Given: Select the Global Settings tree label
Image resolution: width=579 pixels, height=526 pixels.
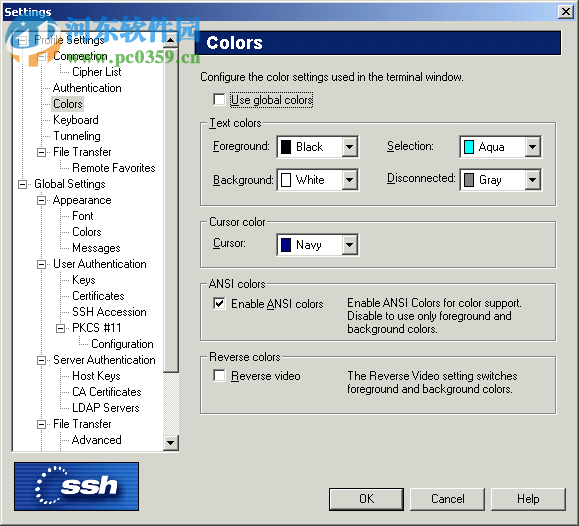Looking at the screenshot, I should (70, 184).
